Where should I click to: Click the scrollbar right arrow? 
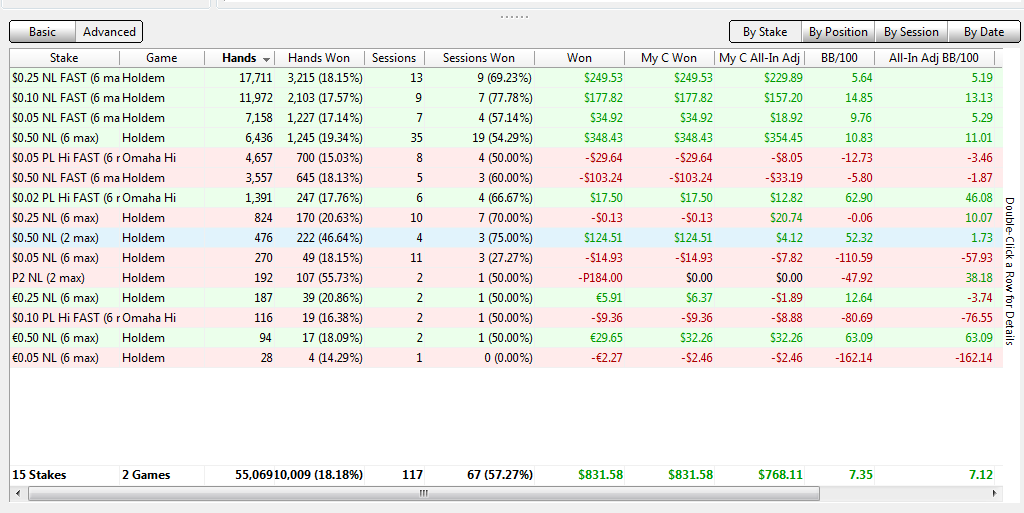(995, 493)
